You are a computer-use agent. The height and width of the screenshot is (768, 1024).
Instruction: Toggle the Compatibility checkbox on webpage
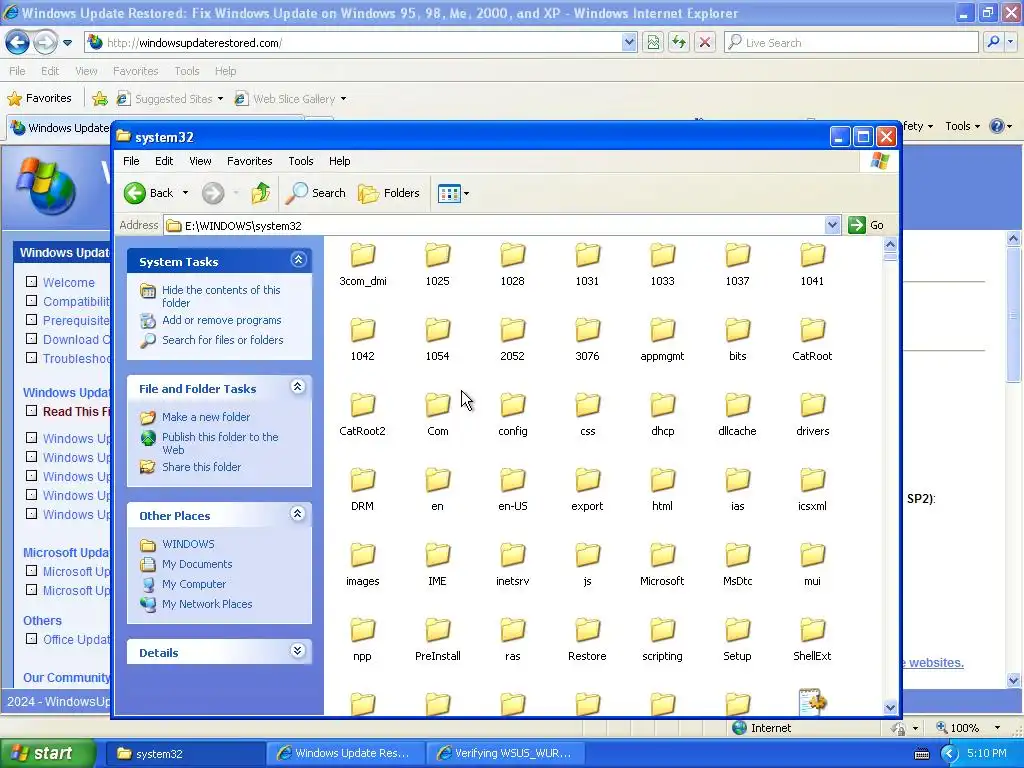31,301
